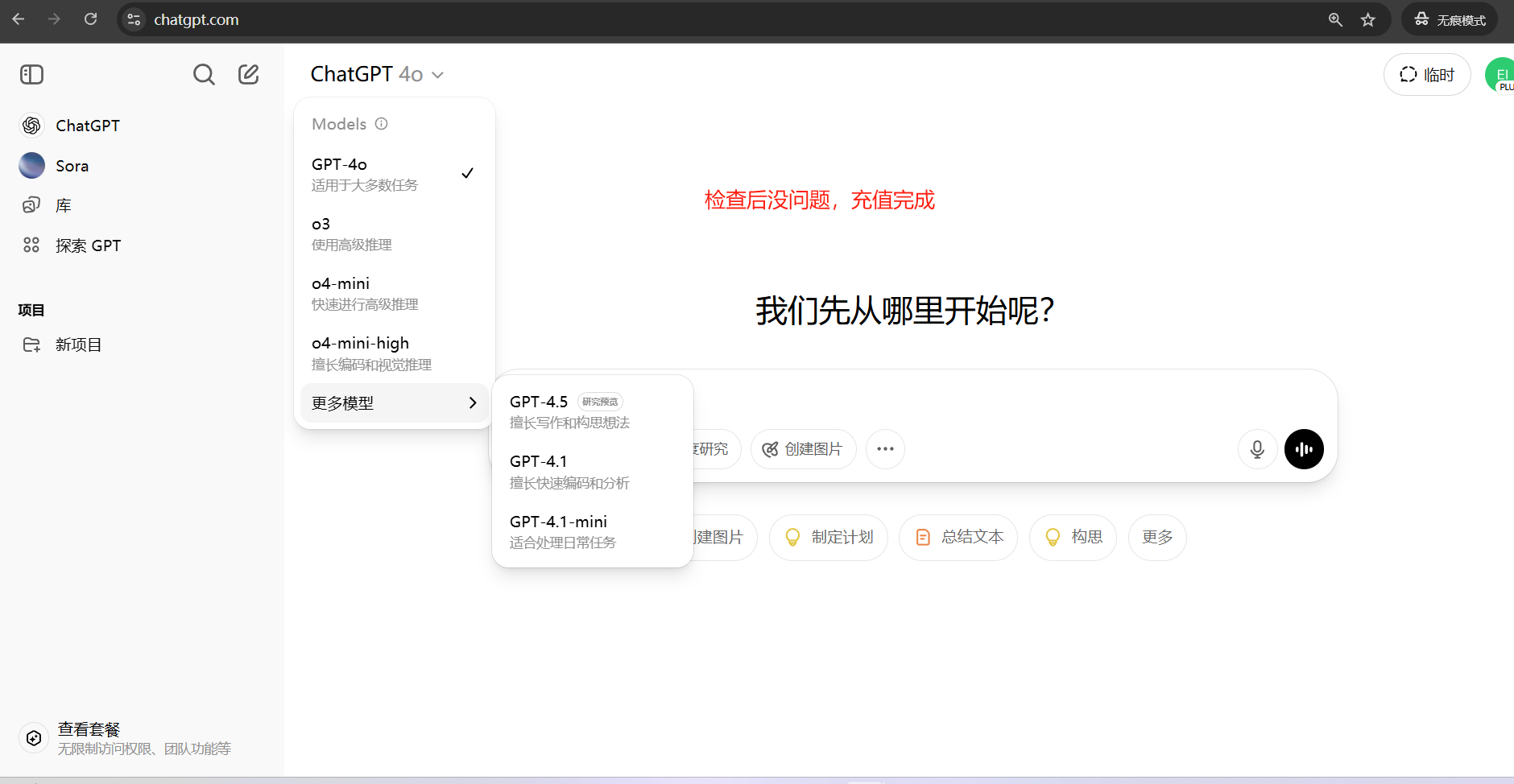Open the three-dot more tools button
1514x784 pixels.
tap(885, 449)
